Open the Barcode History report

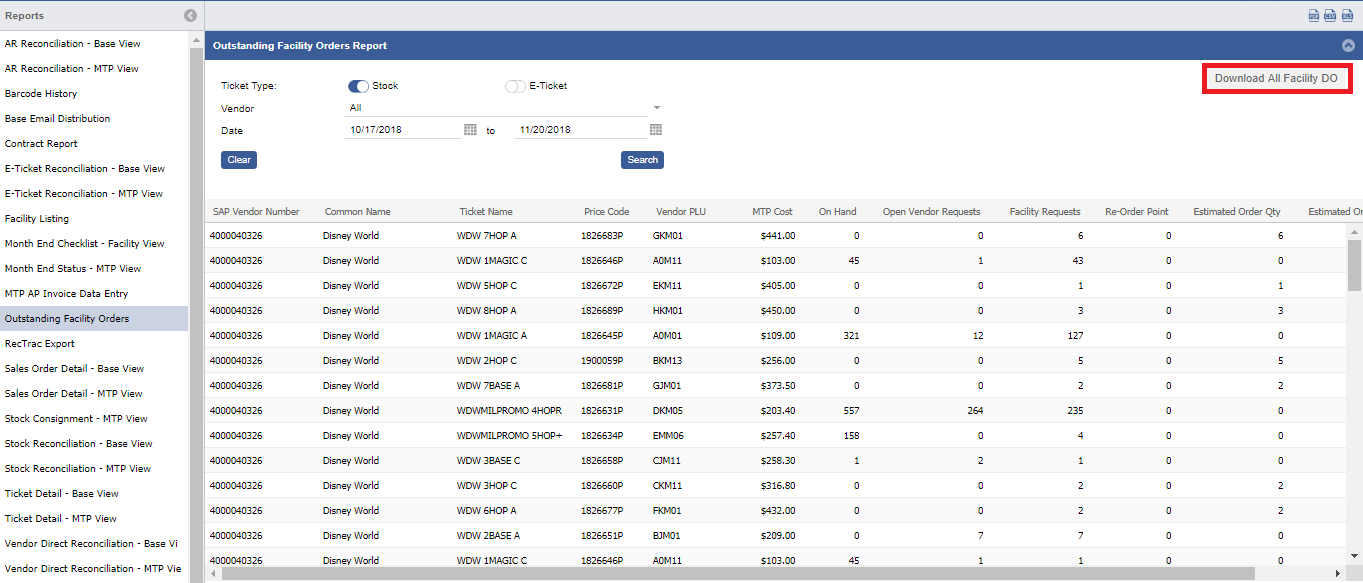[x=41, y=94]
